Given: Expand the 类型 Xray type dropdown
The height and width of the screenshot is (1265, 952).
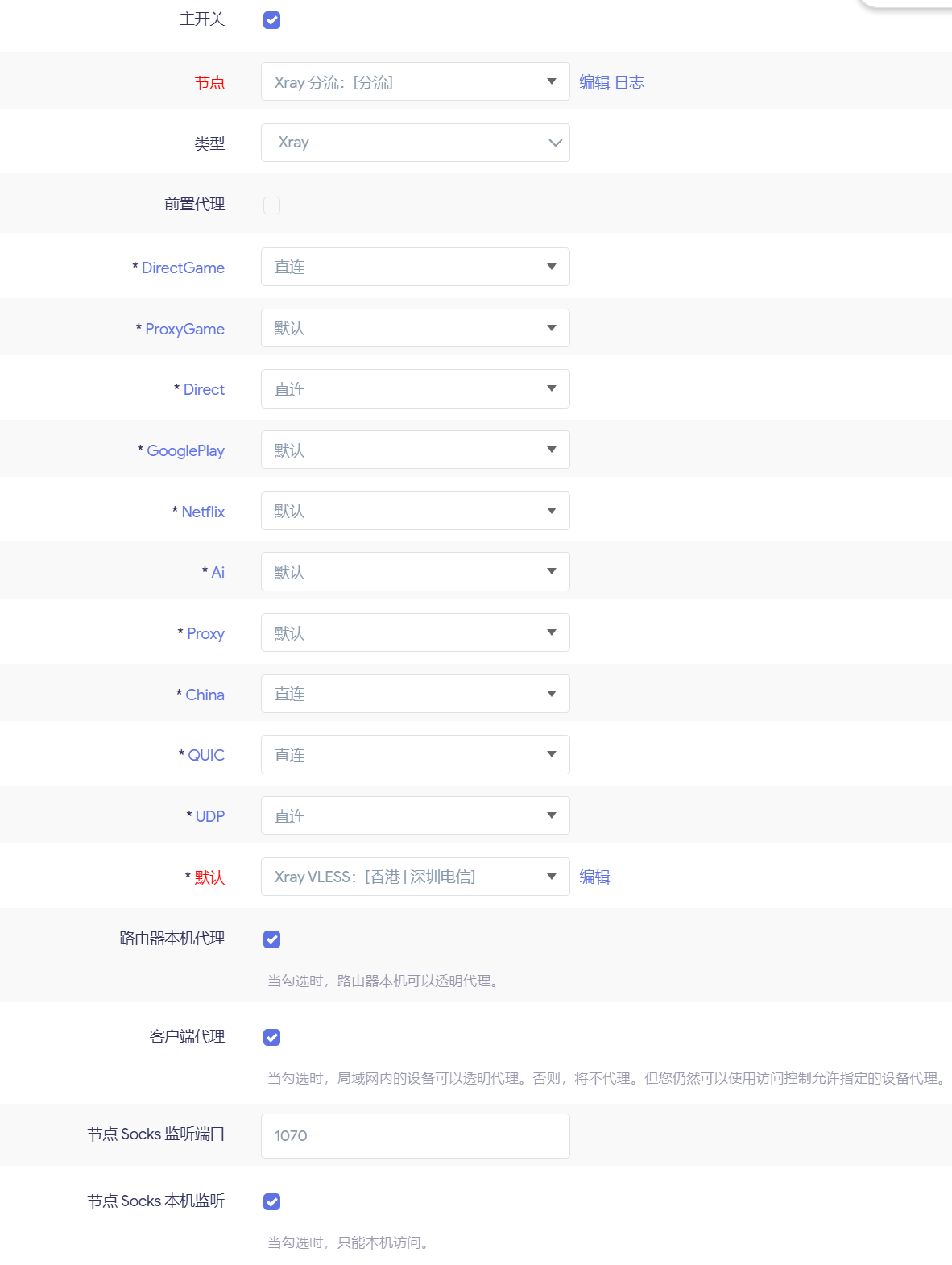Looking at the screenshot, I should click(415, 143).
